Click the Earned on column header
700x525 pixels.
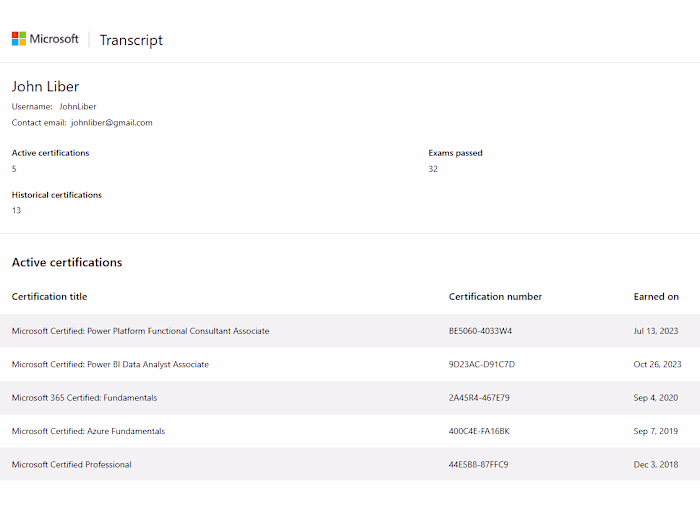(x=656, y=297)
